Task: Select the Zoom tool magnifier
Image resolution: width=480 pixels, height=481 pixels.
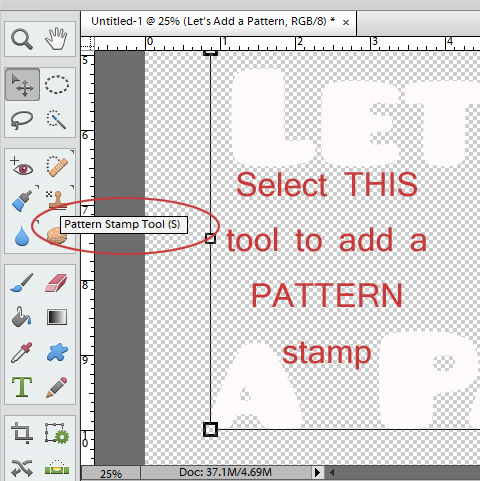Action: point(22,39)
